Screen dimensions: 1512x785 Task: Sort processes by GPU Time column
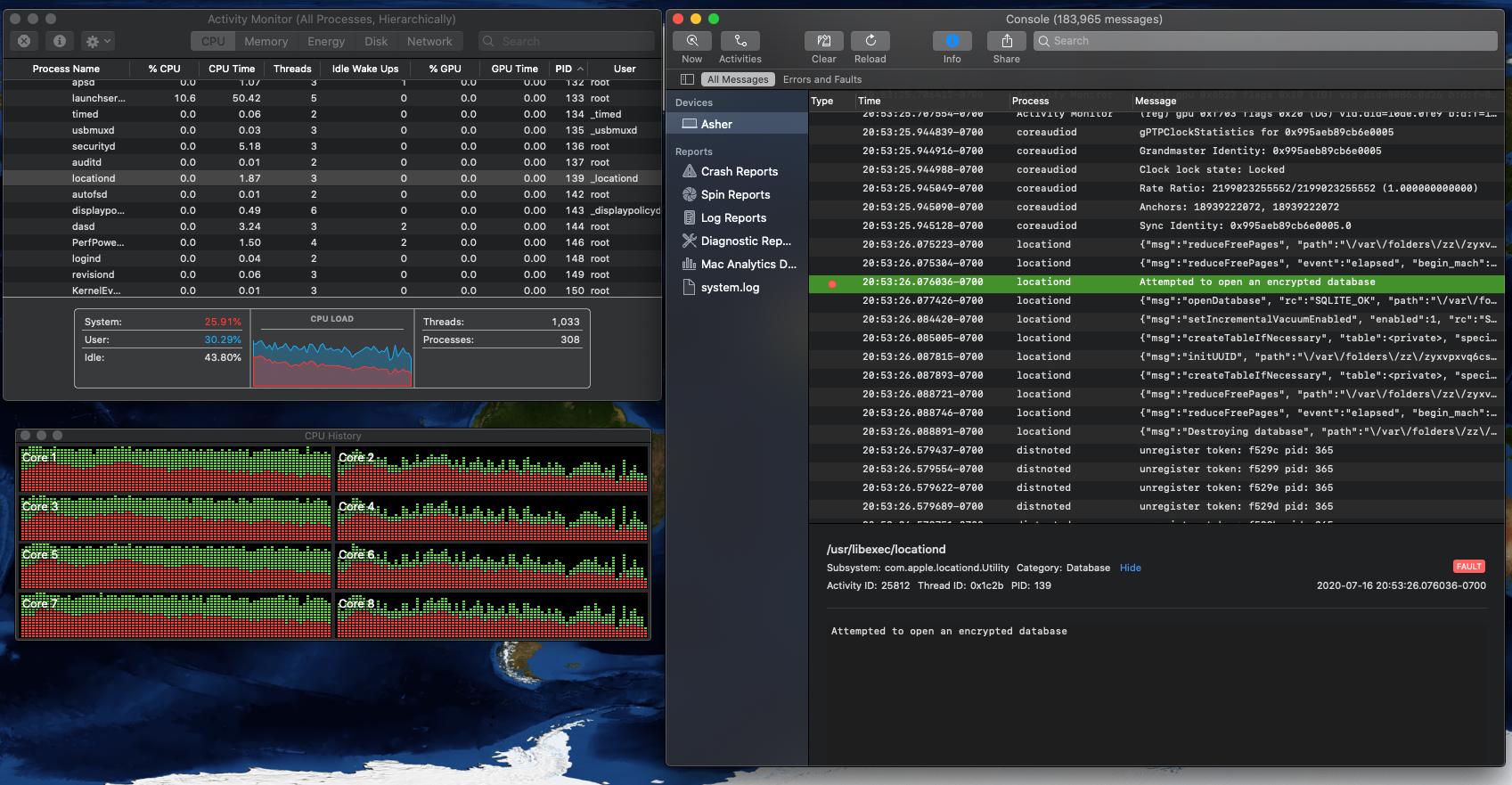[514, 69]
